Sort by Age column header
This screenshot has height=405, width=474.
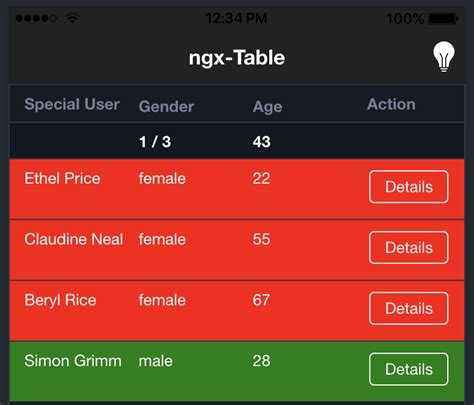pos(267,107)
